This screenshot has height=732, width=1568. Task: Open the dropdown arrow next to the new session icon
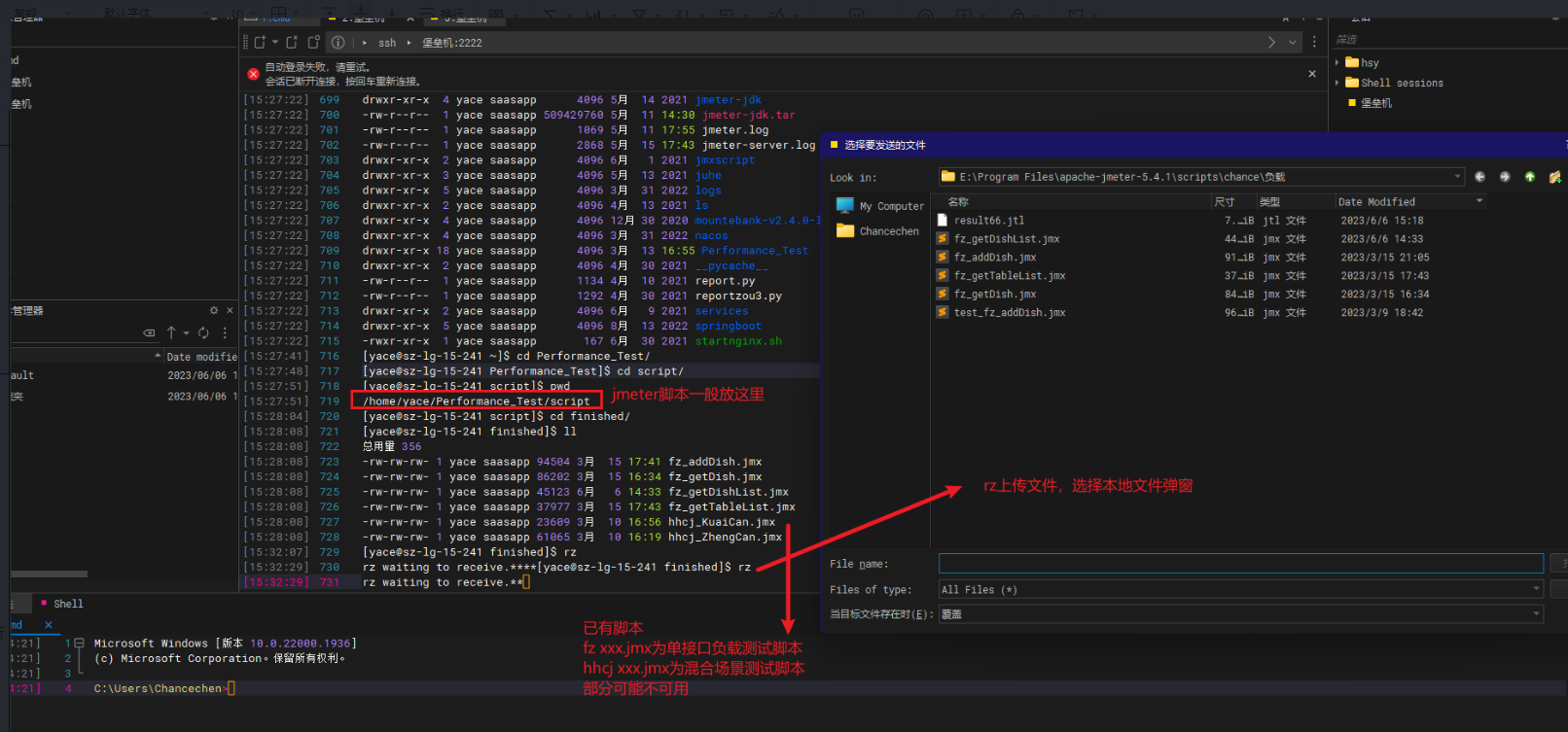[275, 42]
